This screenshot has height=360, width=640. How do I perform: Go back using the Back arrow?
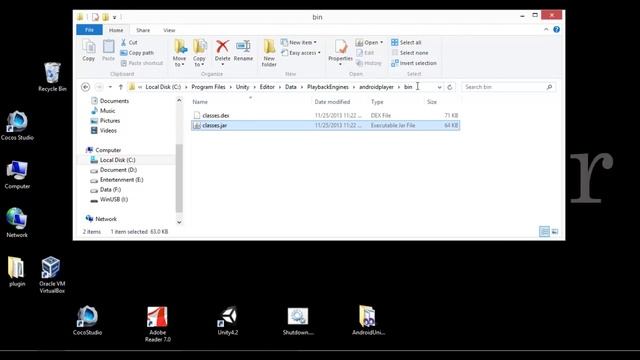[85, 87]
